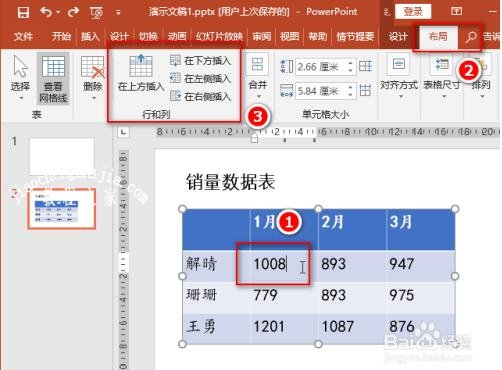Screen dimensions: 502x370
Task: Switch to the 插入 tab
Action: pyautogui.click(x=90, y=36)
